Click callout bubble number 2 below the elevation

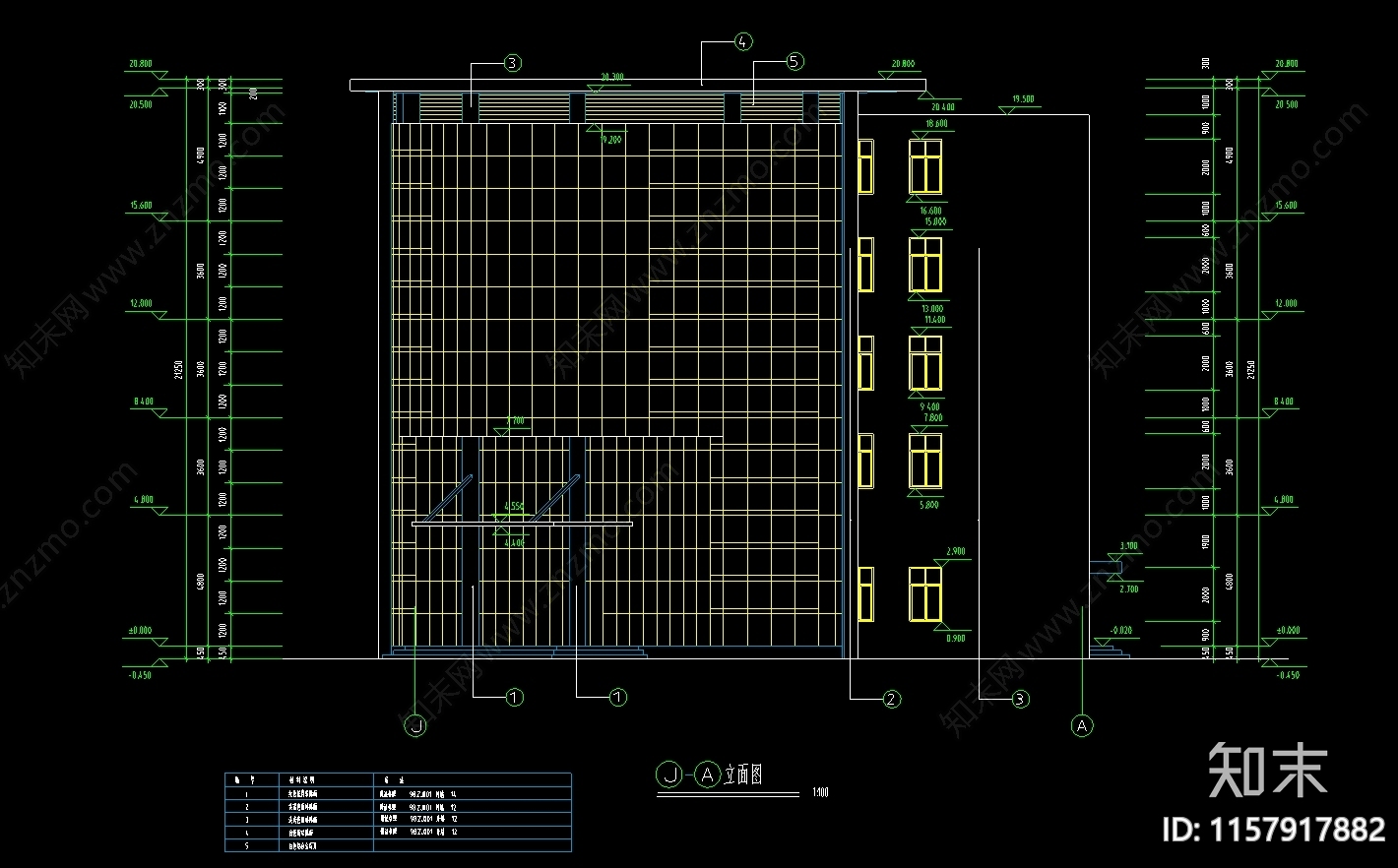coord(891,699)
